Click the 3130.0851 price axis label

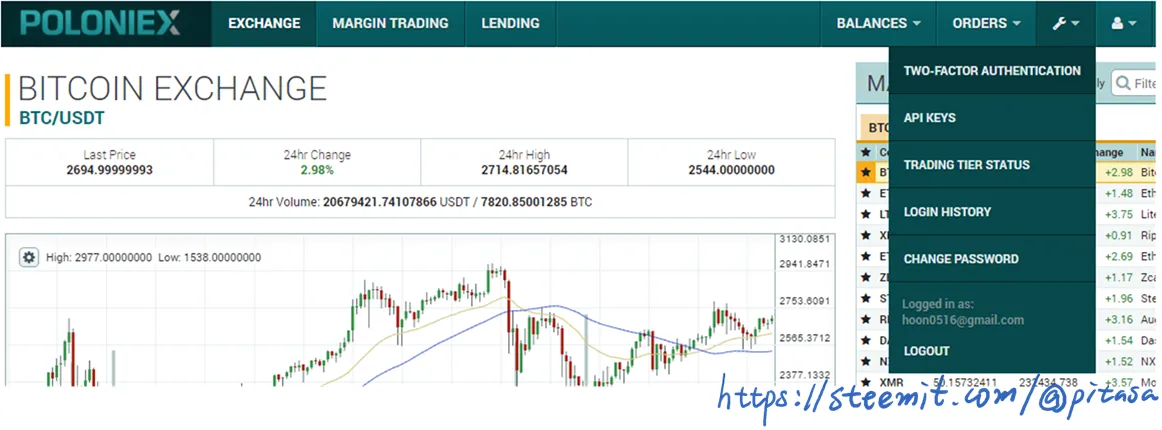point(804,239)
